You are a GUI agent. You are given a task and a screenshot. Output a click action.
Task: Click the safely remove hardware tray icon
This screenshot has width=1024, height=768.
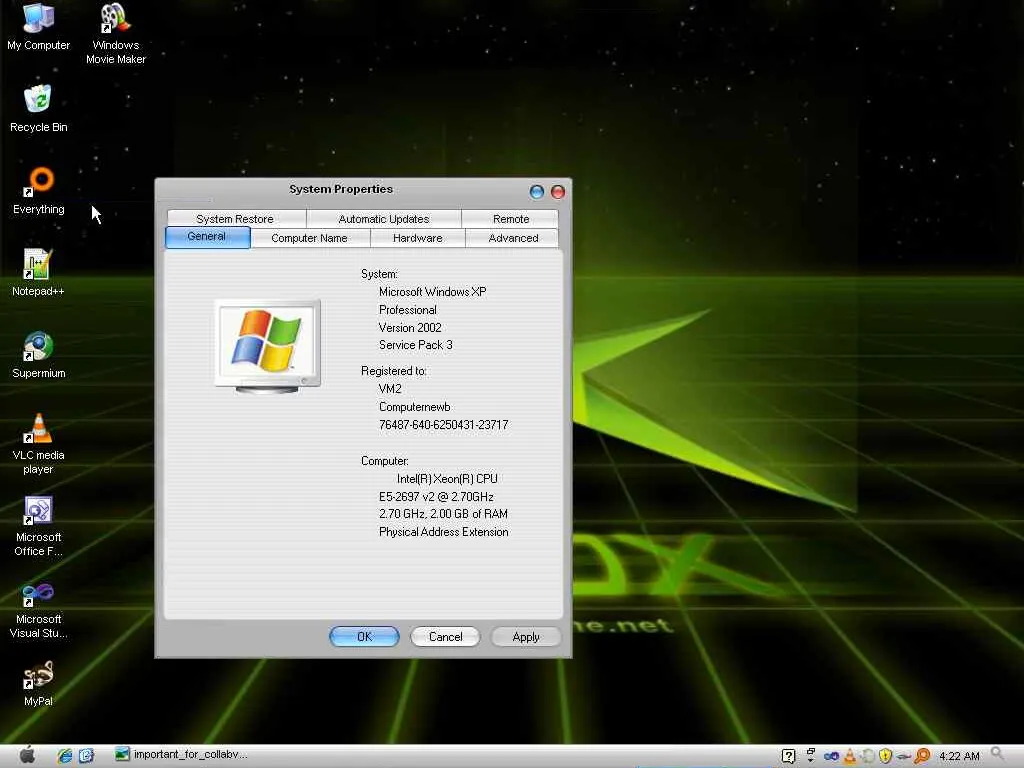pyautogui.click(x=904, y=756)
